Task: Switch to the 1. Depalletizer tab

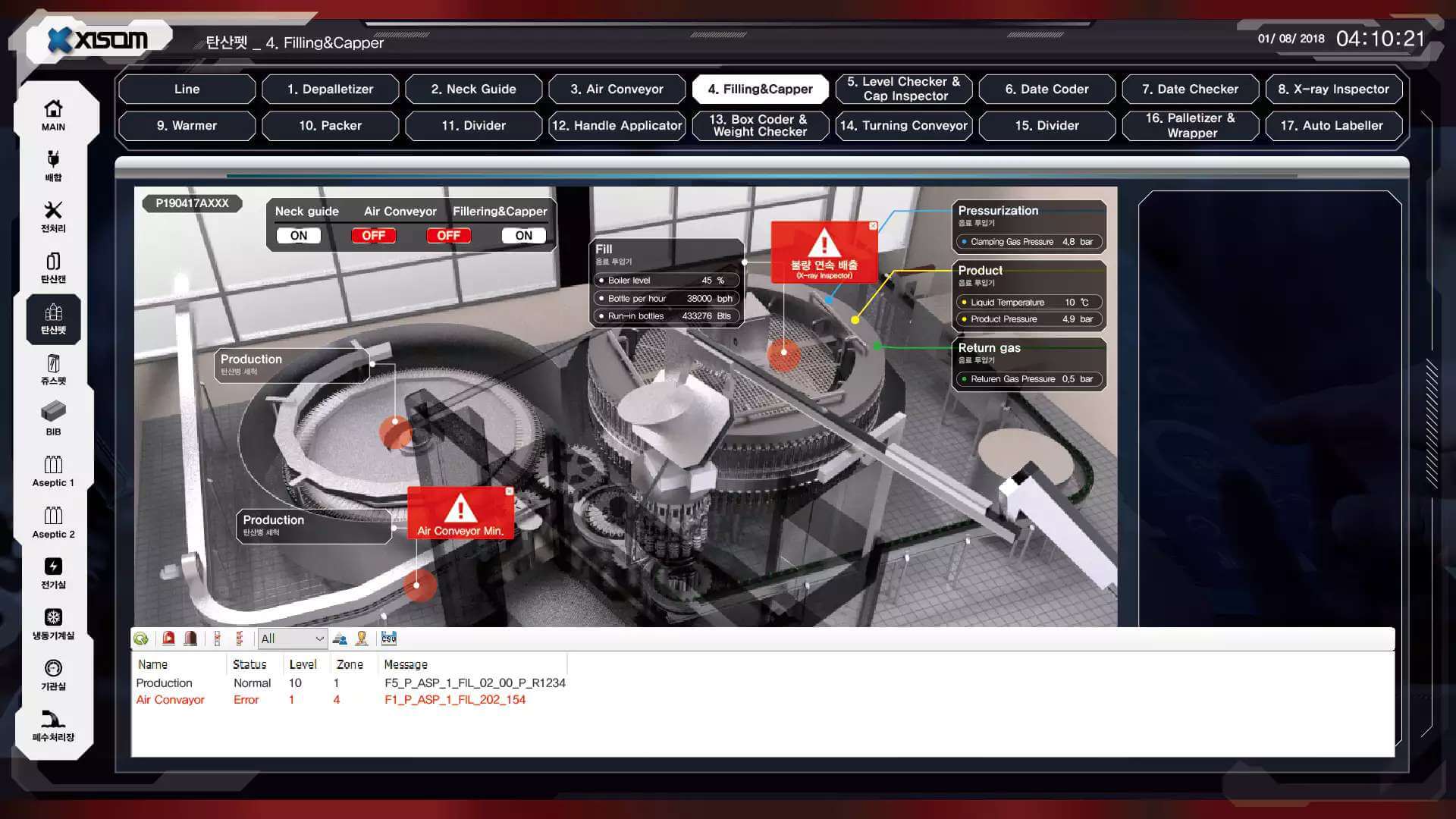Action: [x=330, y=89]
